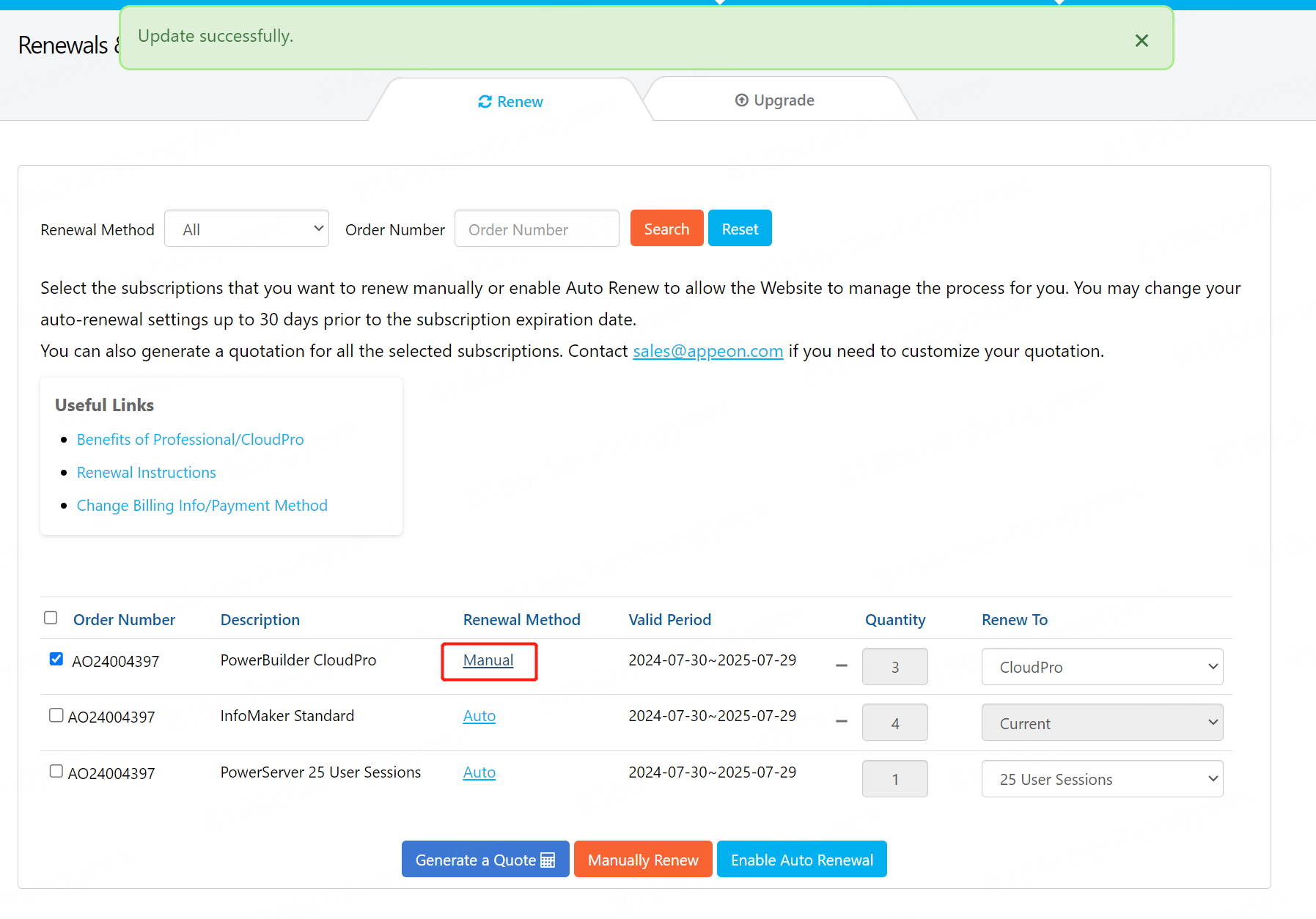Viewport: 1316px width, 919px height.
Task: Open the sales@appeon.com email link
Action: [x=708, y=351]
